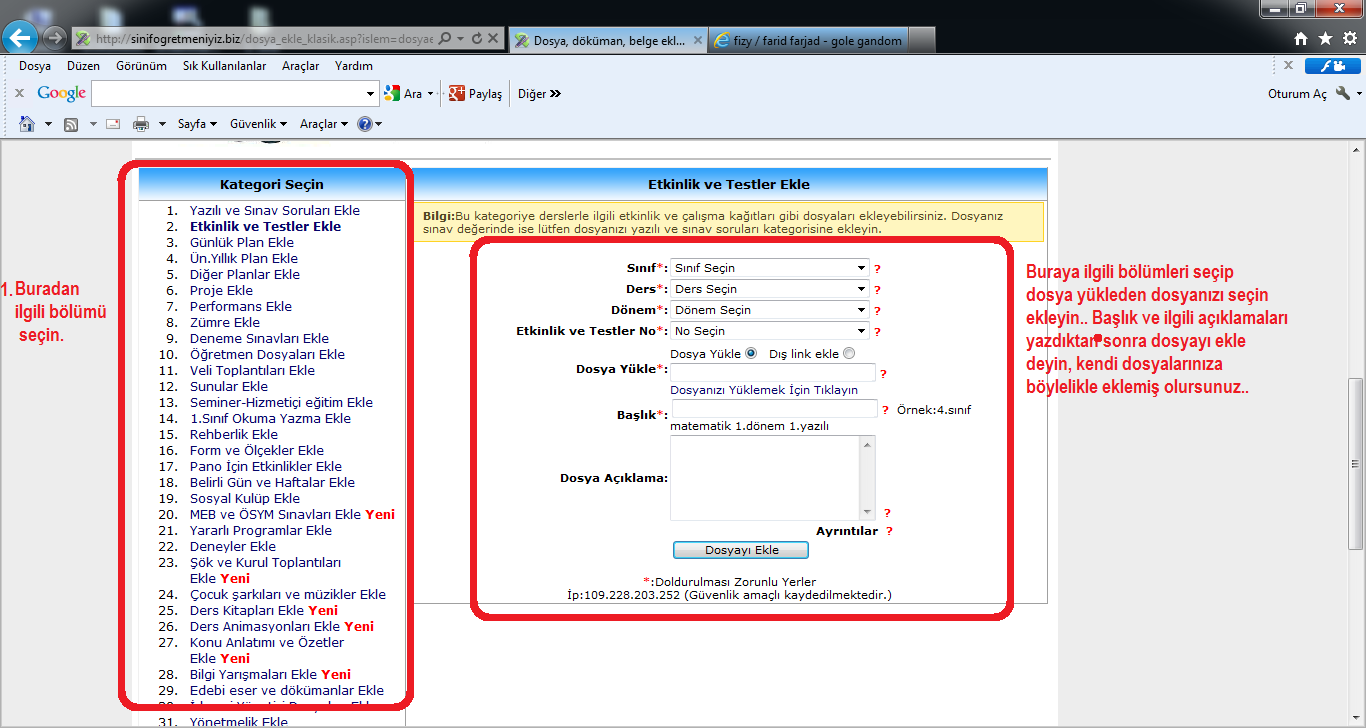The image size is (1366, 728).
Task: Open the favorites star icon
Action: pos(1325,39)
